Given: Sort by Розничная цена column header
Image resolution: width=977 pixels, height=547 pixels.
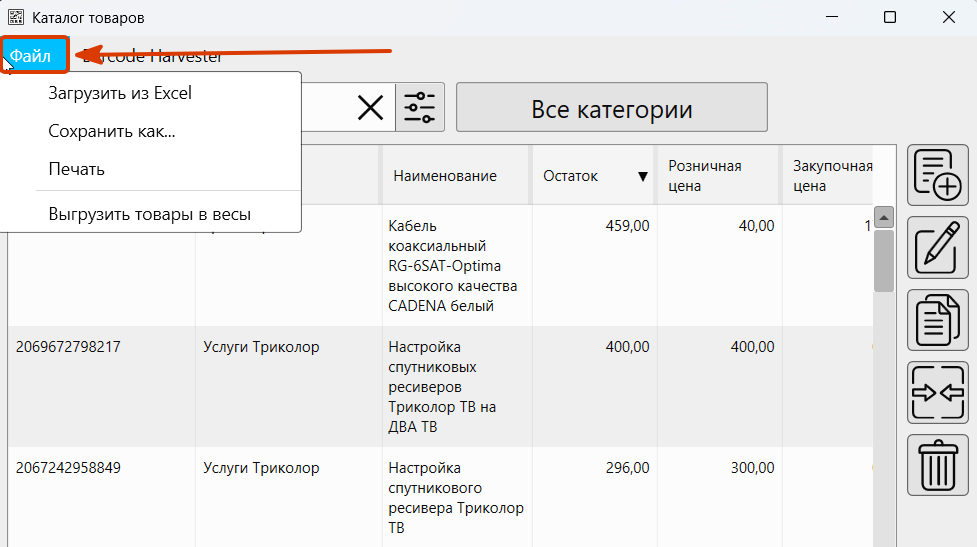Looking at the screenshot, I should 717,176.
